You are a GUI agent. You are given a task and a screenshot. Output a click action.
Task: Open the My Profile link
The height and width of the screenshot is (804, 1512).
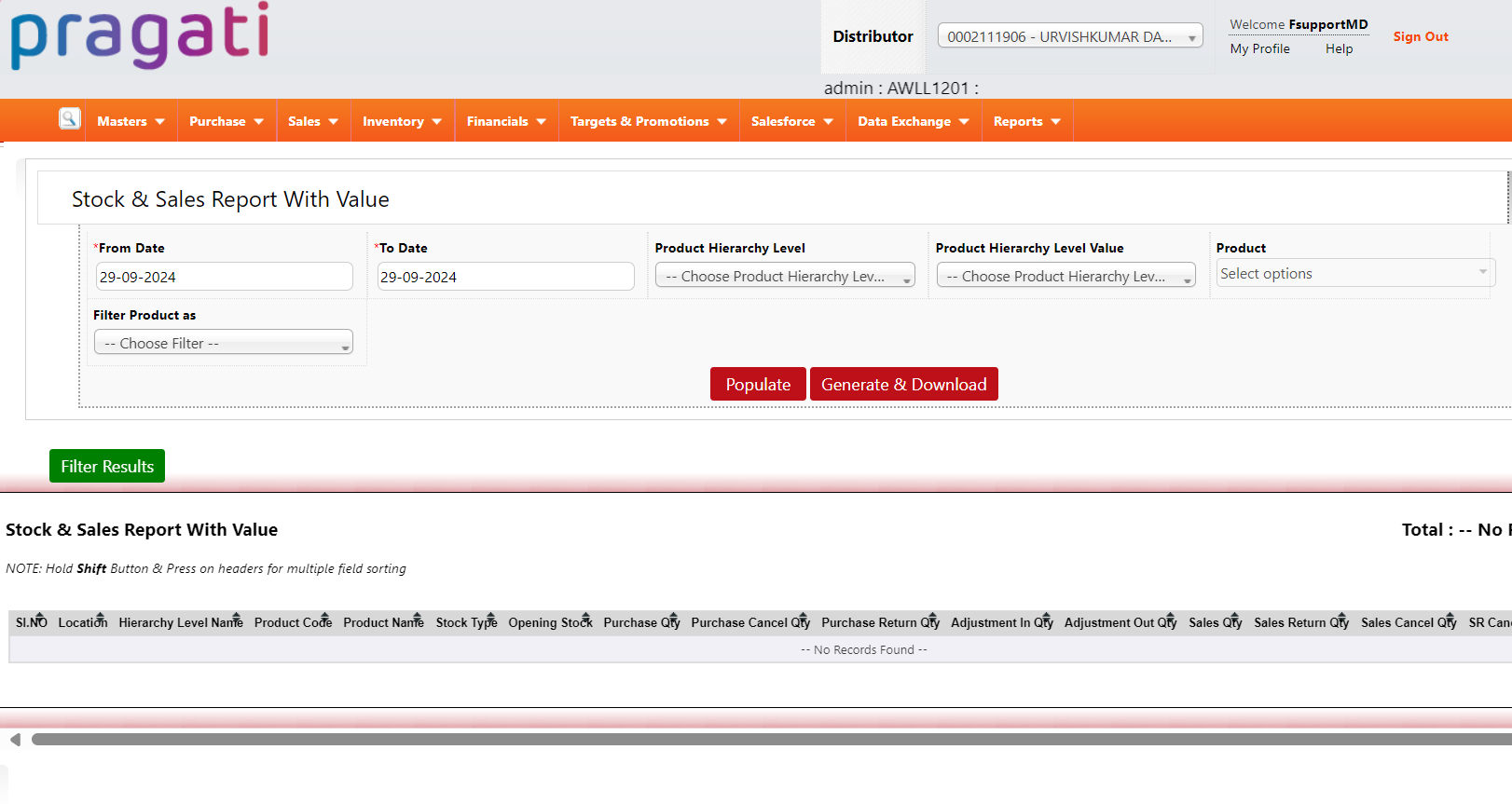(x=1259, y=48)
